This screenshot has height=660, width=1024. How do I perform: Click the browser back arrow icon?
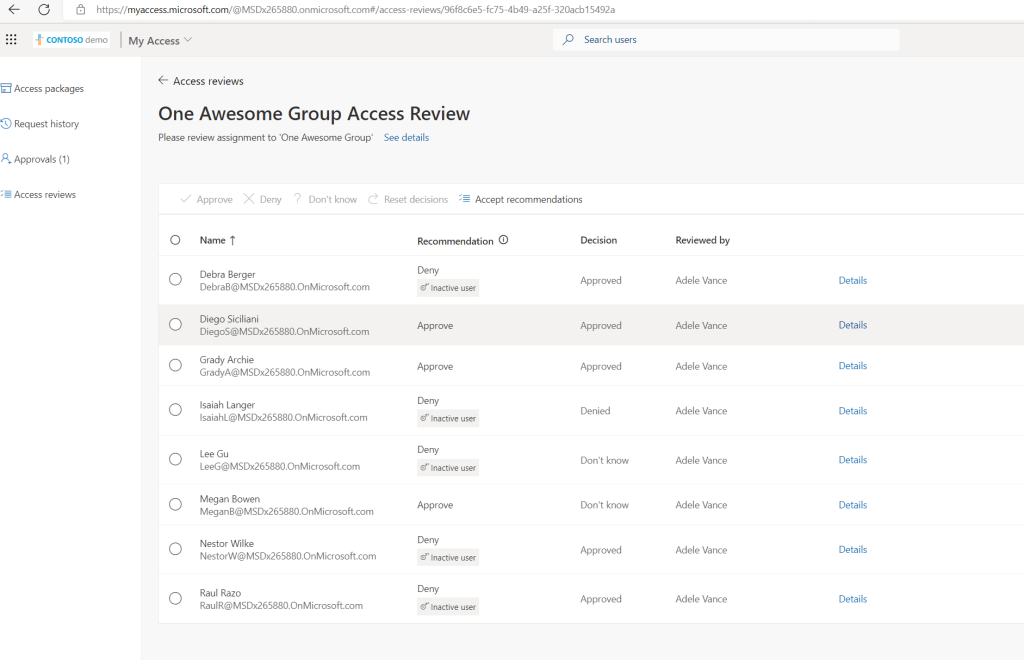tap(14, 9)
